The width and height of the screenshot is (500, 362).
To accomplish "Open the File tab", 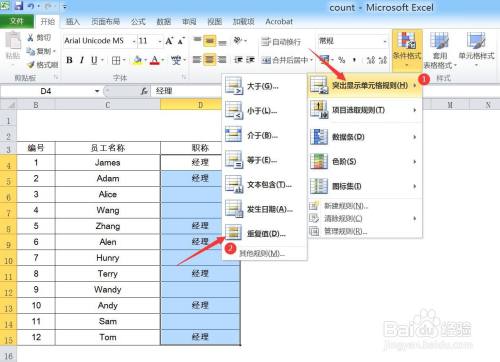I will point(17,21).
